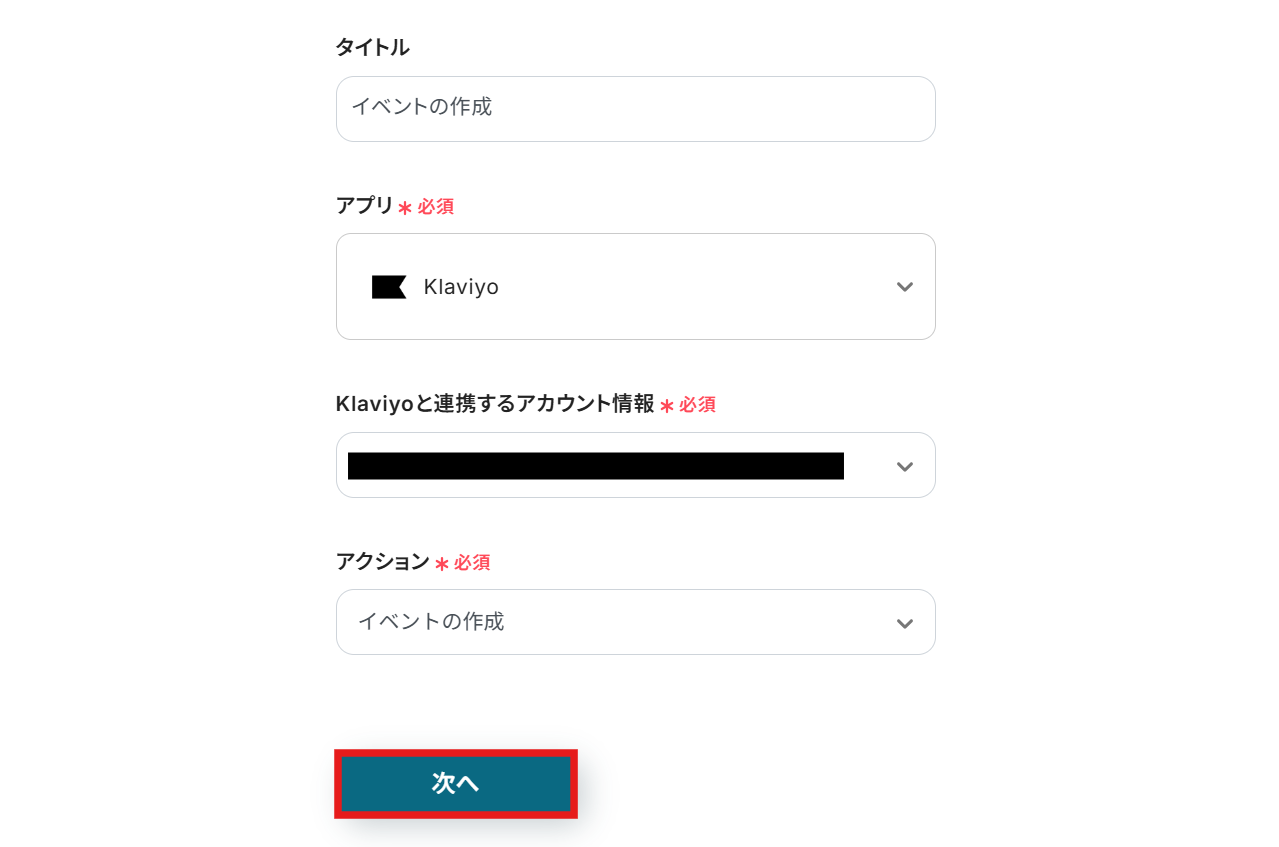
Task: Click the アプリ field label
Action: [x=365, y=206]
